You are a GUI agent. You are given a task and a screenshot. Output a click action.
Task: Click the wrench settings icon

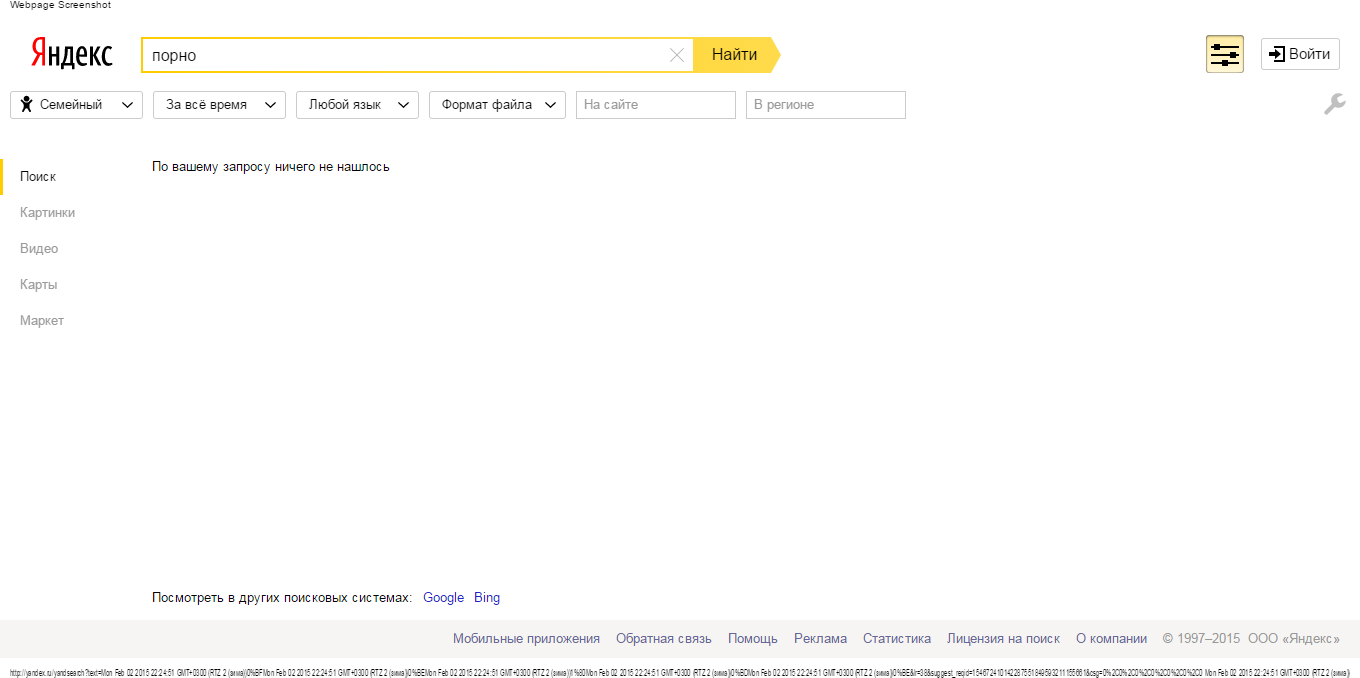(1334, 104)
